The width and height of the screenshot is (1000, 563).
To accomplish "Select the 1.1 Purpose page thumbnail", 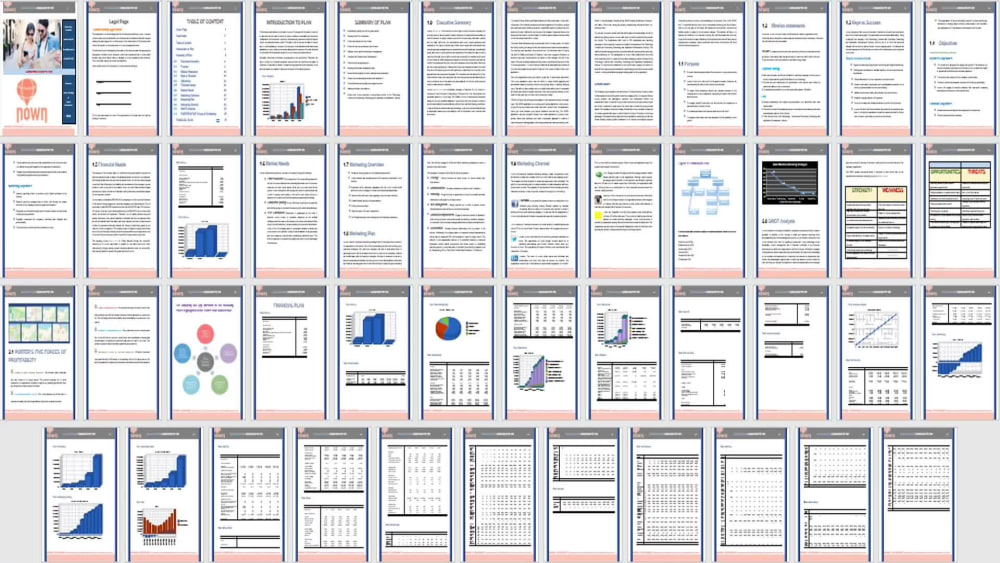I will tap(709, 68).
